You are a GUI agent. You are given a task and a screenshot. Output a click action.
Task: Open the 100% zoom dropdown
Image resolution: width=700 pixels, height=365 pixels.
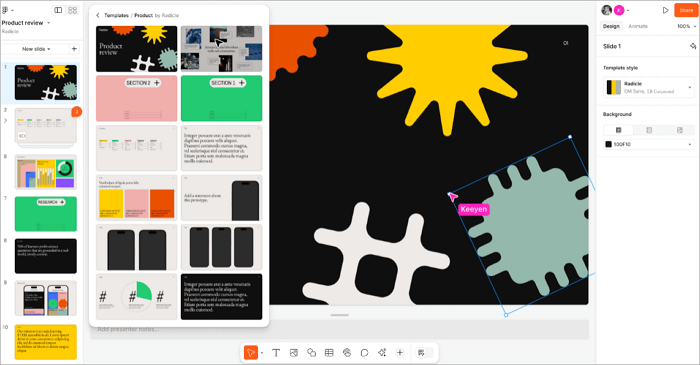click(686, 26)
